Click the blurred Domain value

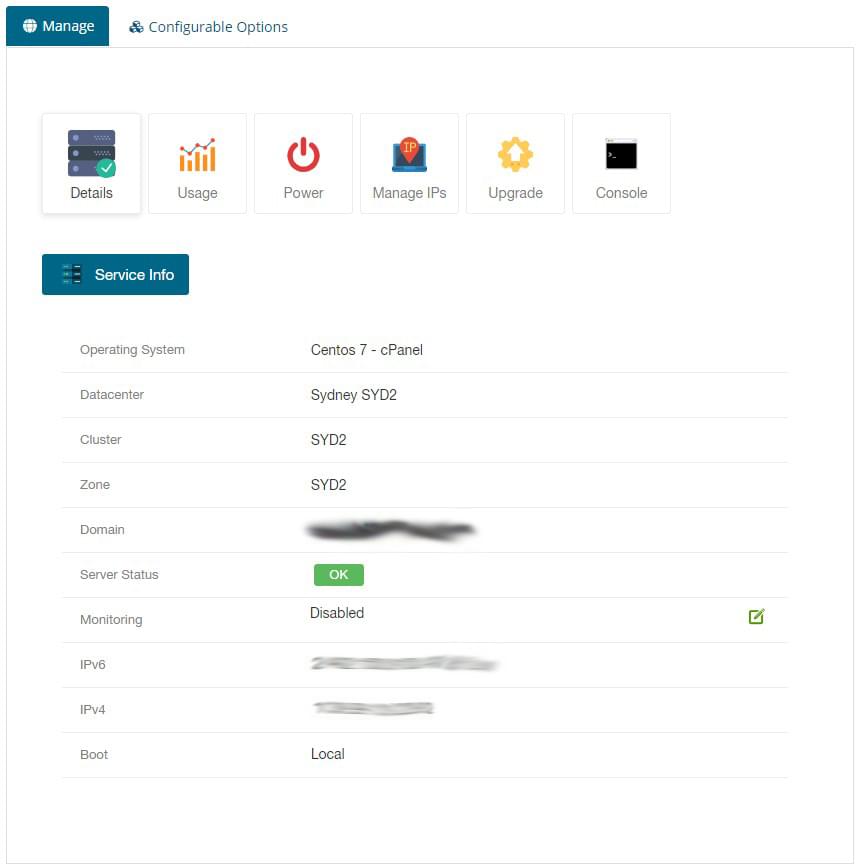tap(390, 530)
